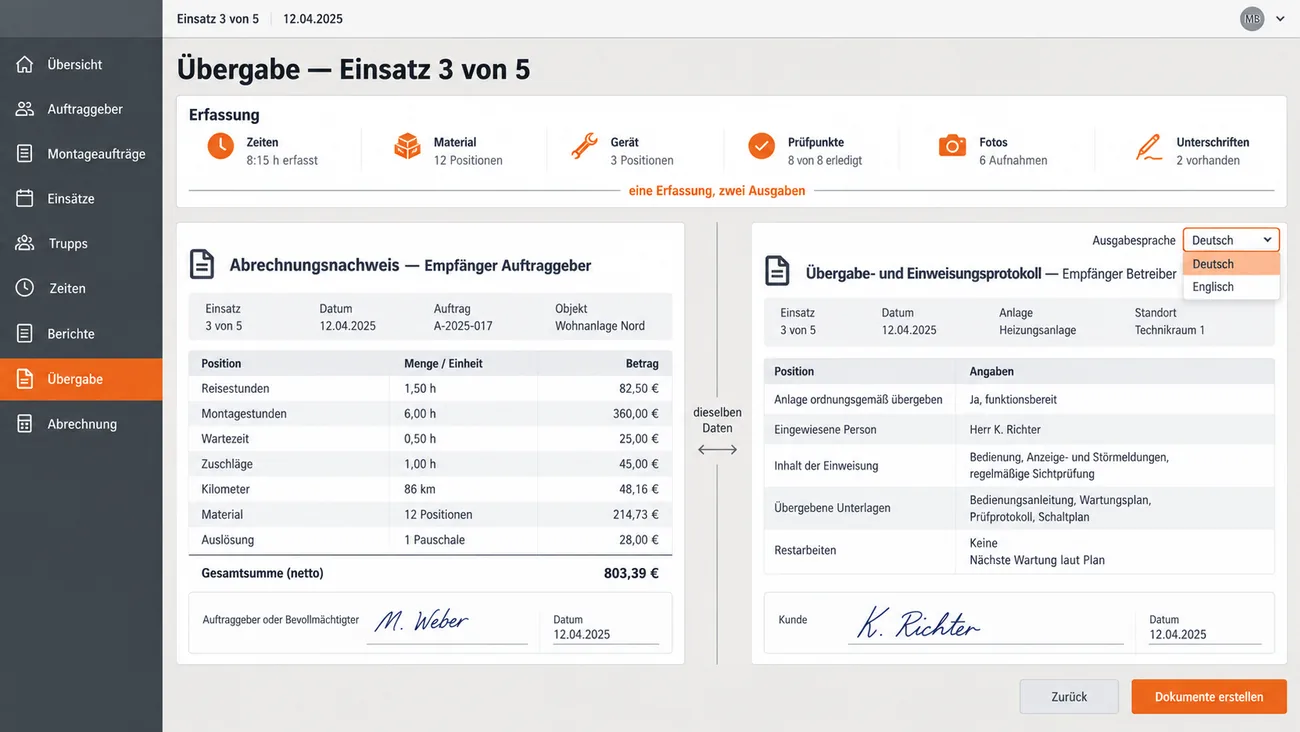Click the Abrechnungsnachweis document icon

pos(202,265)
